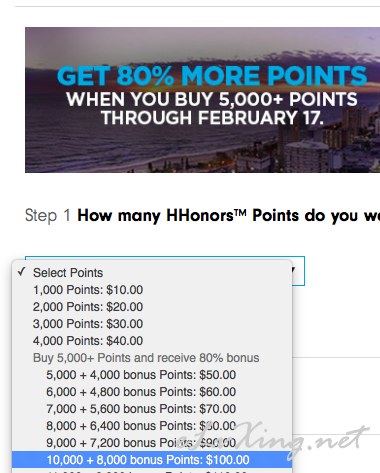Viewport: 380px width, 473px height.
Task: Click the blue-outlined select box border area
Action: (298, 271)
